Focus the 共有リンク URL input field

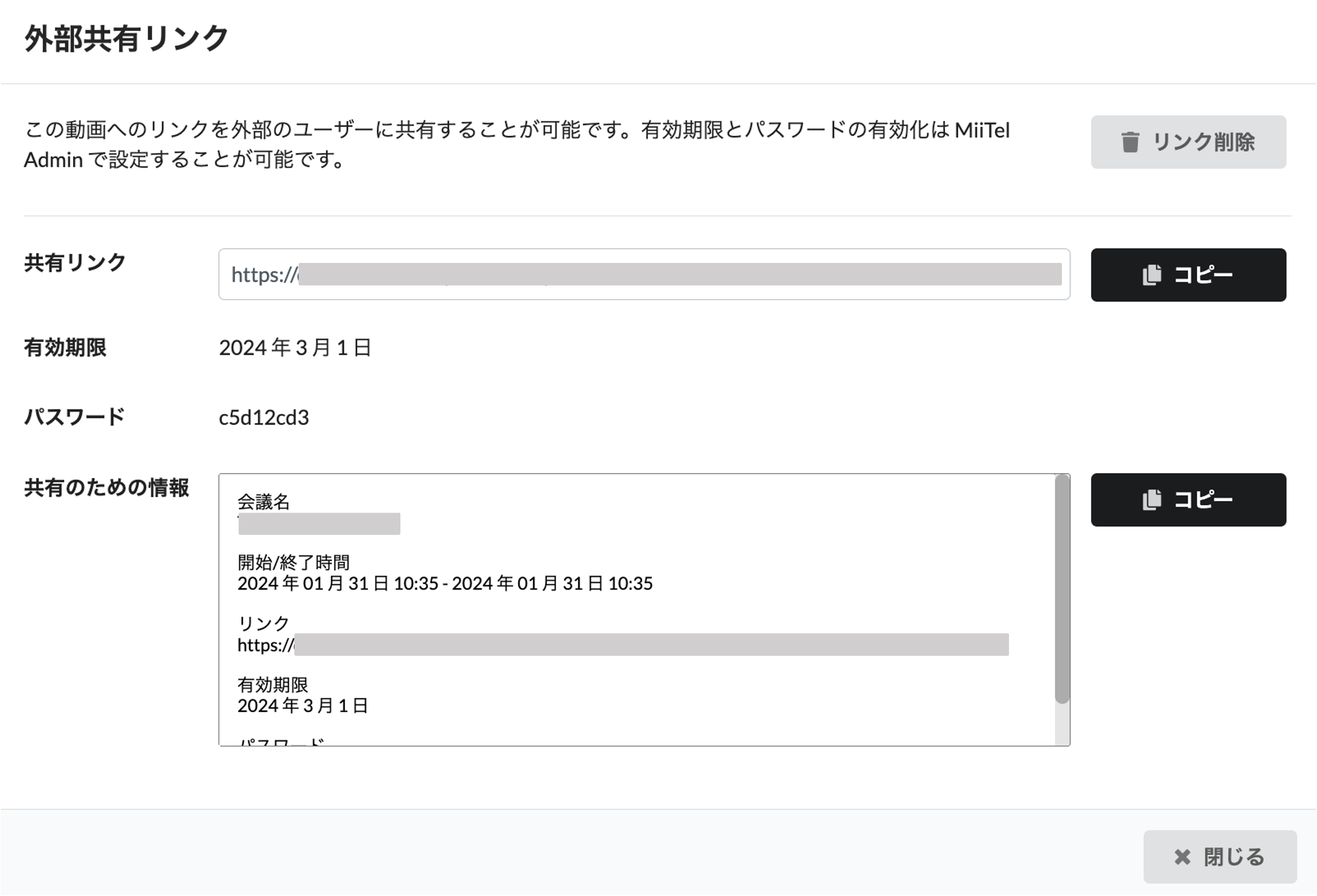pyautogui.click(x=644, y=274)
